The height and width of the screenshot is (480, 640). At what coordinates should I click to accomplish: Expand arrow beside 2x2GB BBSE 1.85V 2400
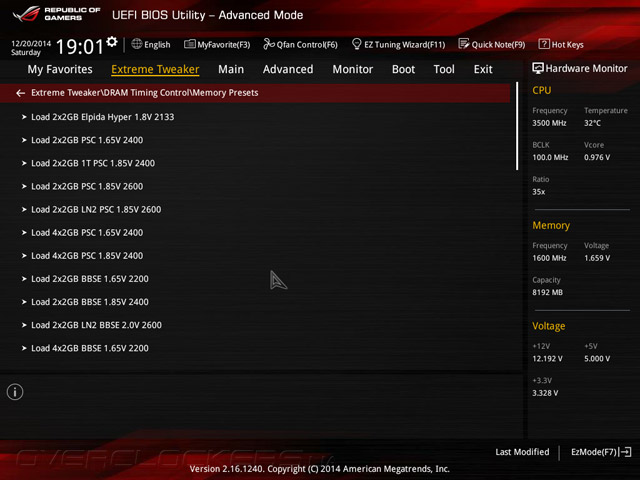coord(24,302)
